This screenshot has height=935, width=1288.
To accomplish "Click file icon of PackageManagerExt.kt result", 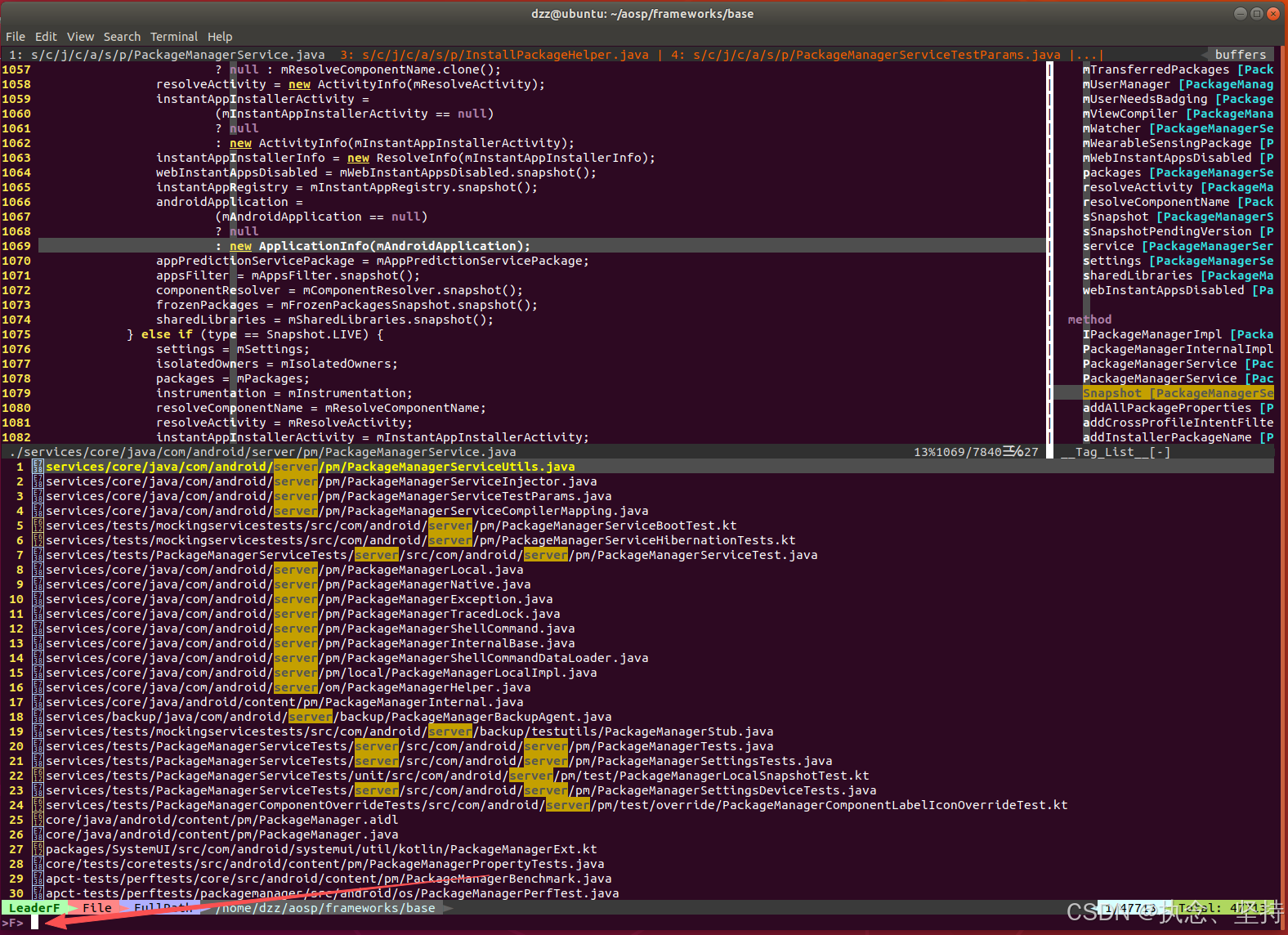I will (x=38, y=849).
